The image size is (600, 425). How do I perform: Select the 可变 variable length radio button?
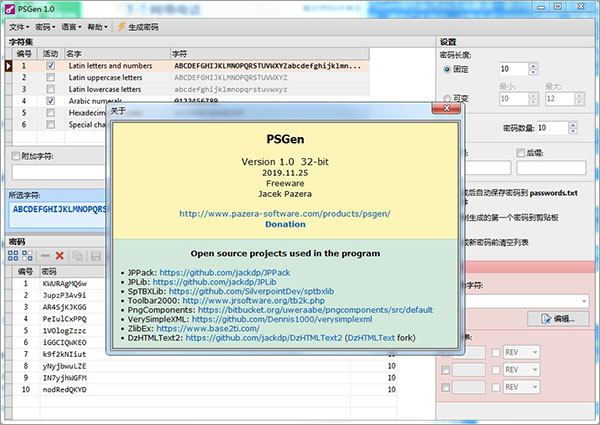pos(447,98)
